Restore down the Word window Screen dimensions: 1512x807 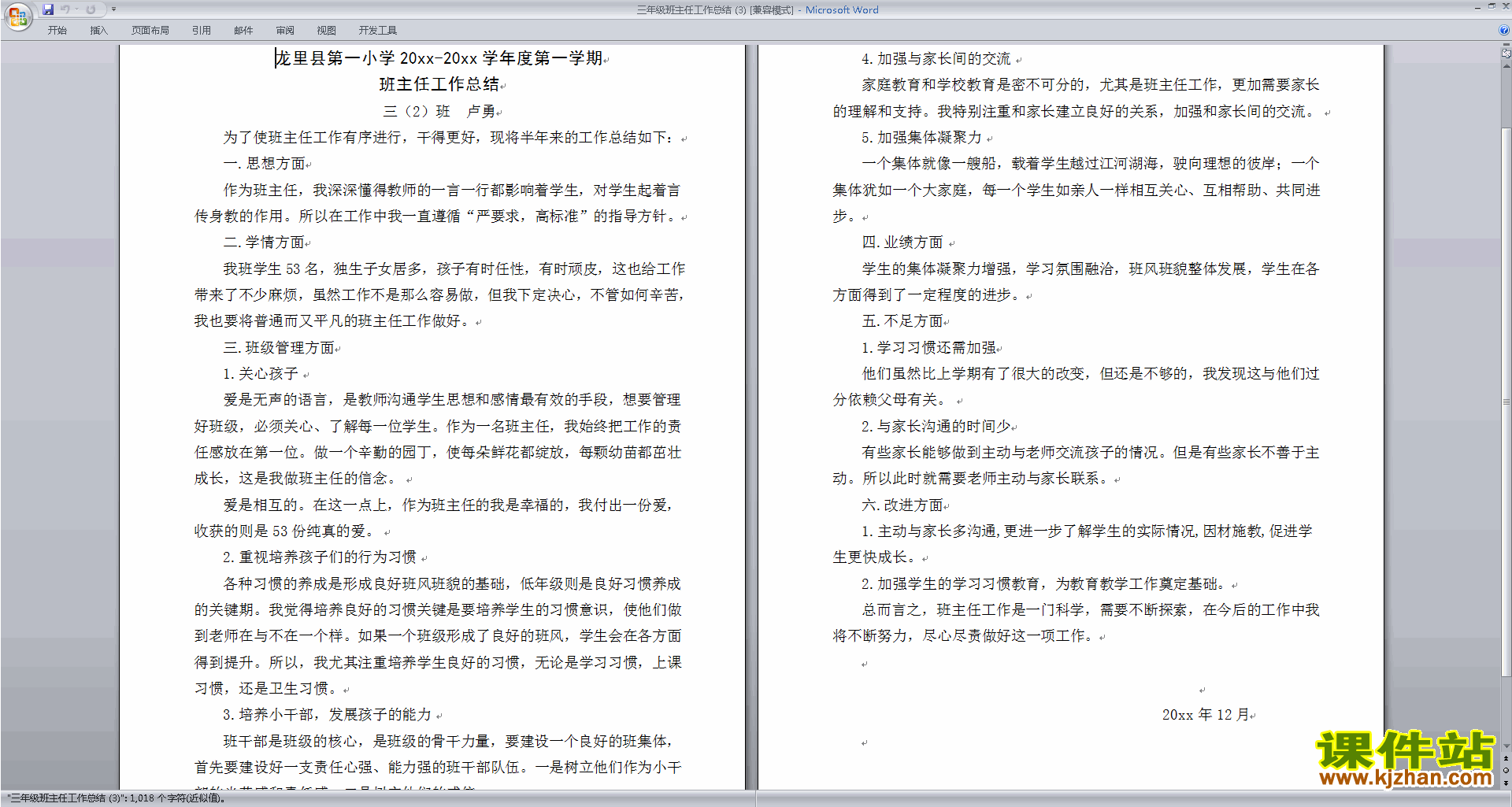click(1492, 6)
